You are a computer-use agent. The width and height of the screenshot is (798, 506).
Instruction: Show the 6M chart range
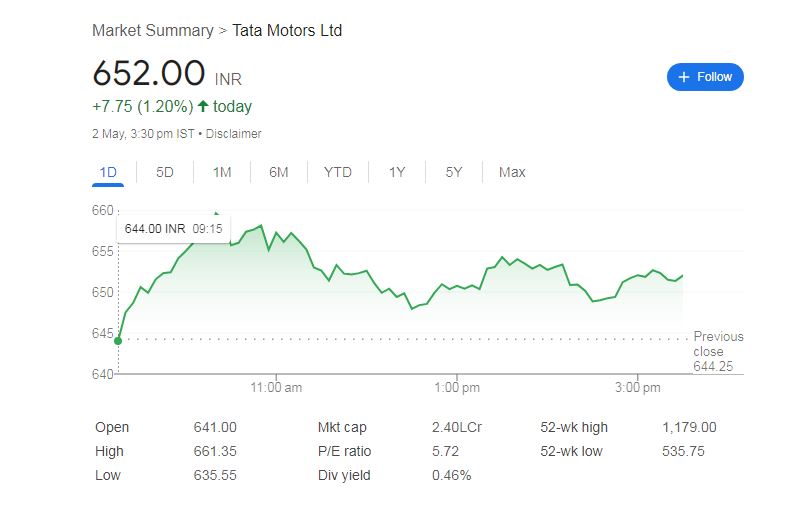coord(279,172)
